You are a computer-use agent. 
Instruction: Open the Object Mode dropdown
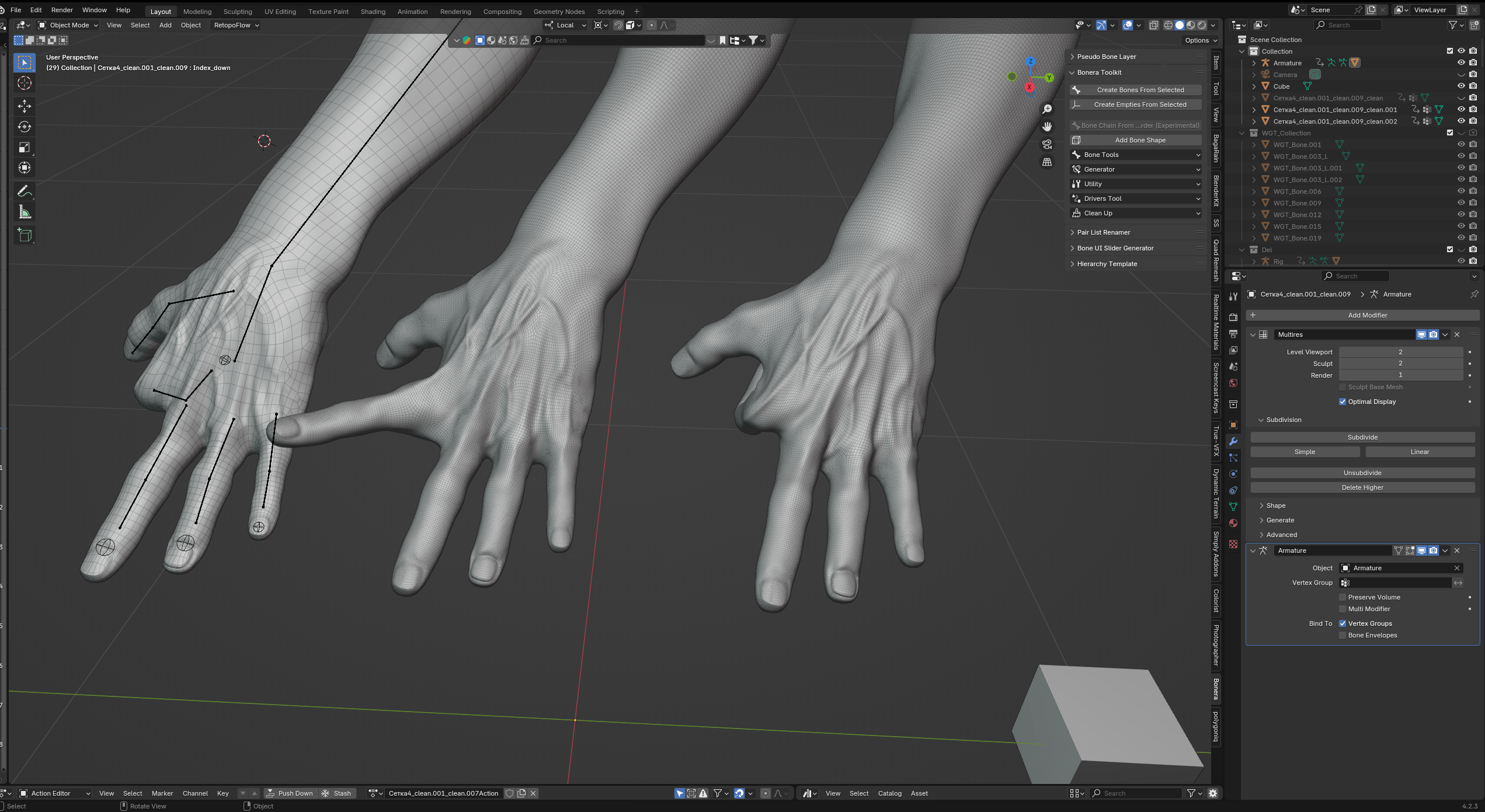pos(68,25)
